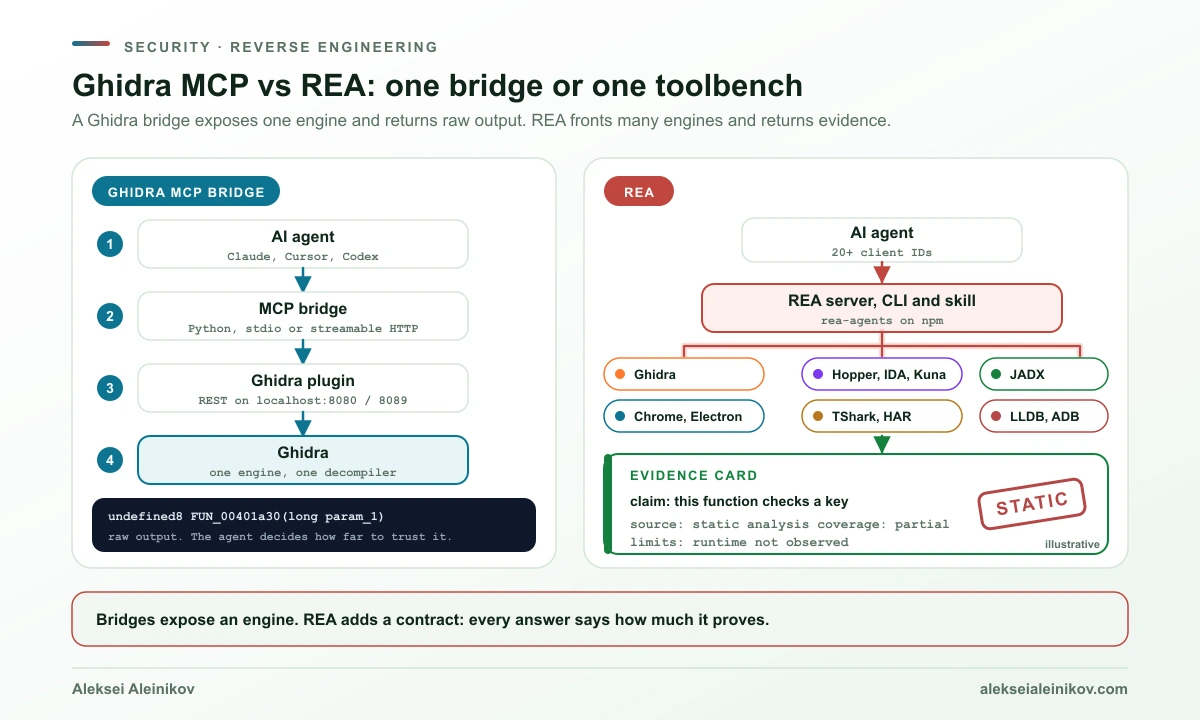Click the red dot in LLDB, ADB chip

(x=995, y=416)
